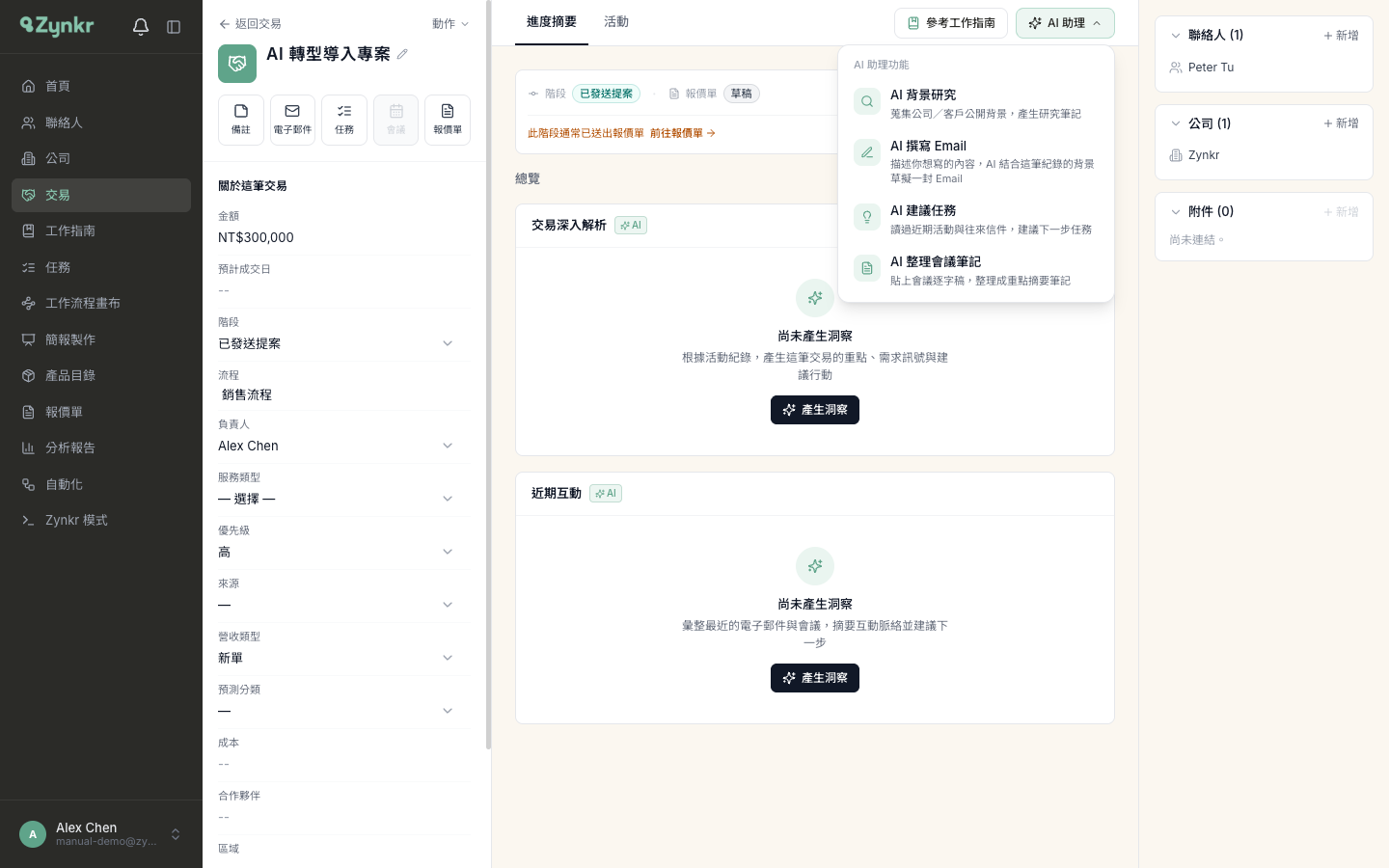Open the 負責人 dropdown showing Alex Chen
The image size is (1389, 868).
[336, 446]
